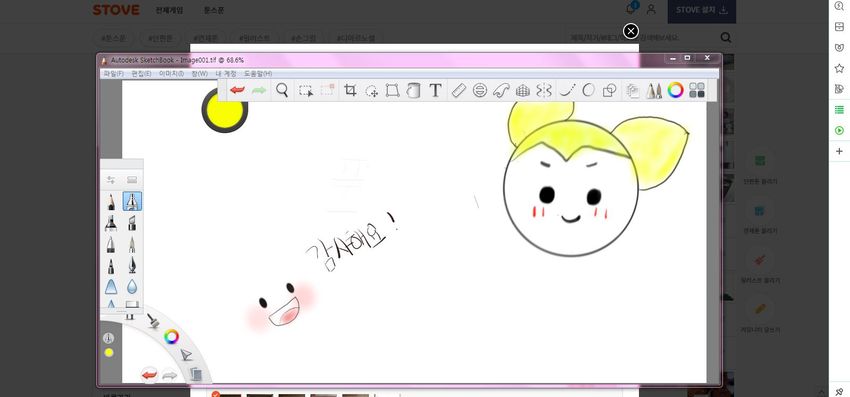Toggle the UI panels grid button
The width and height of the screenshot is (850, 397).
(x=697, y=90)
